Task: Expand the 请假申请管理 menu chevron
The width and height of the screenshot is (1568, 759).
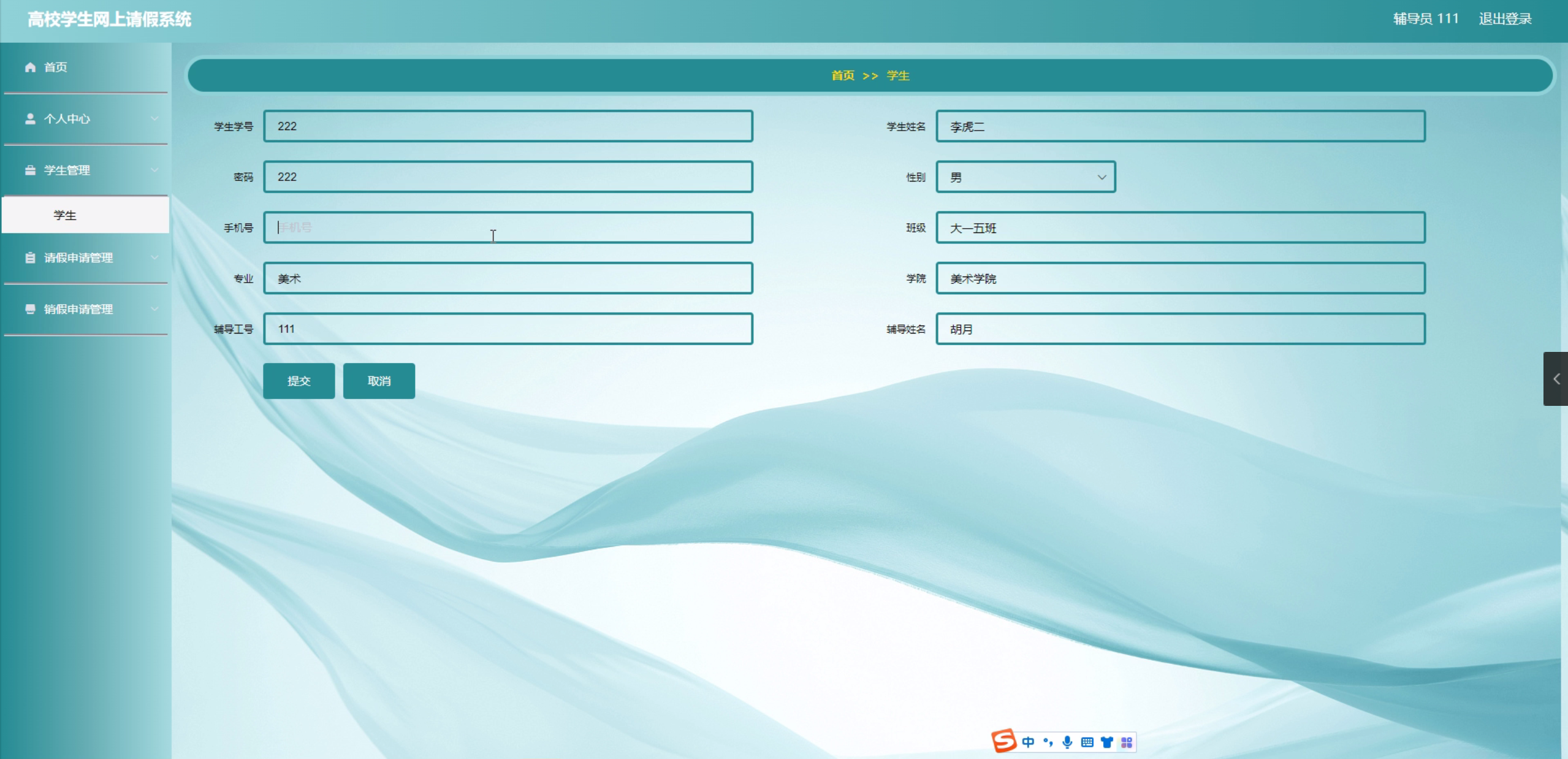Action: pos(154,257)
